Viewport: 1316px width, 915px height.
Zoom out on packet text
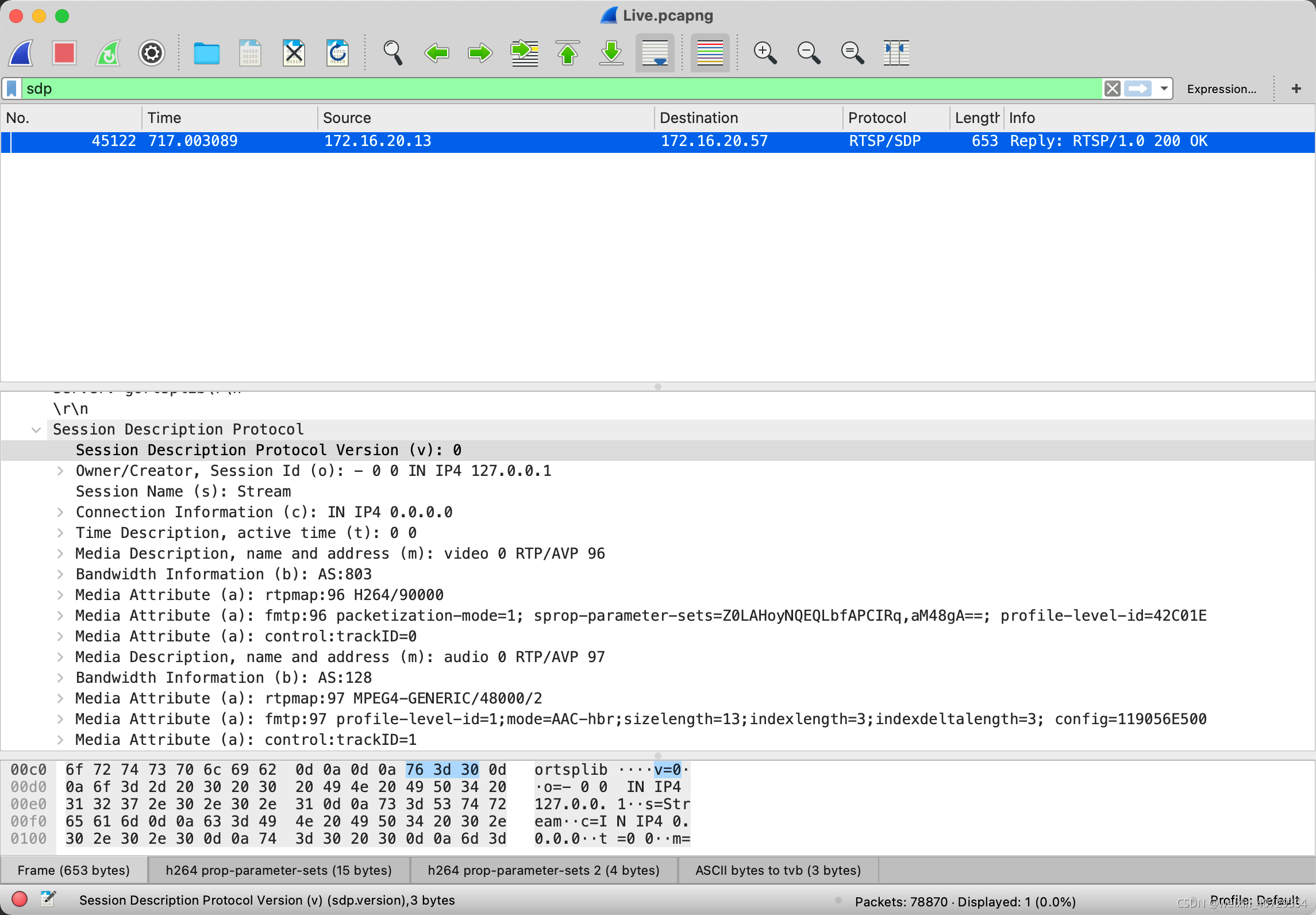pyautogui.click(x=809, y=53)
